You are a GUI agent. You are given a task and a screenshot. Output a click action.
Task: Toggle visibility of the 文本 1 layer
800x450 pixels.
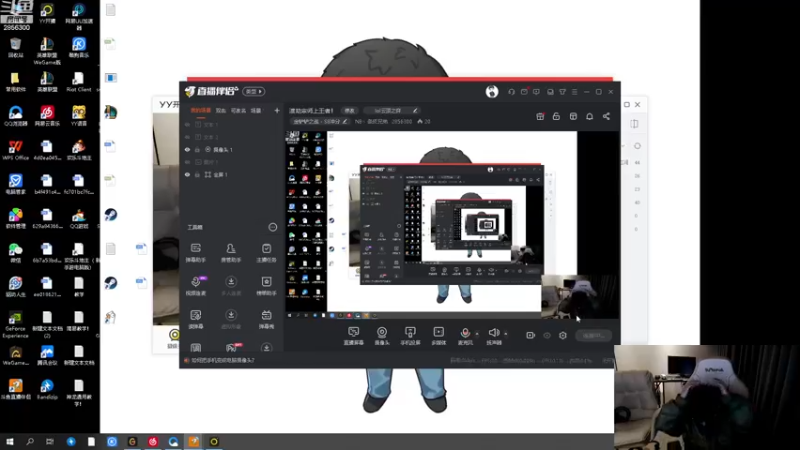pyautogui.click(x=187, y=124)
